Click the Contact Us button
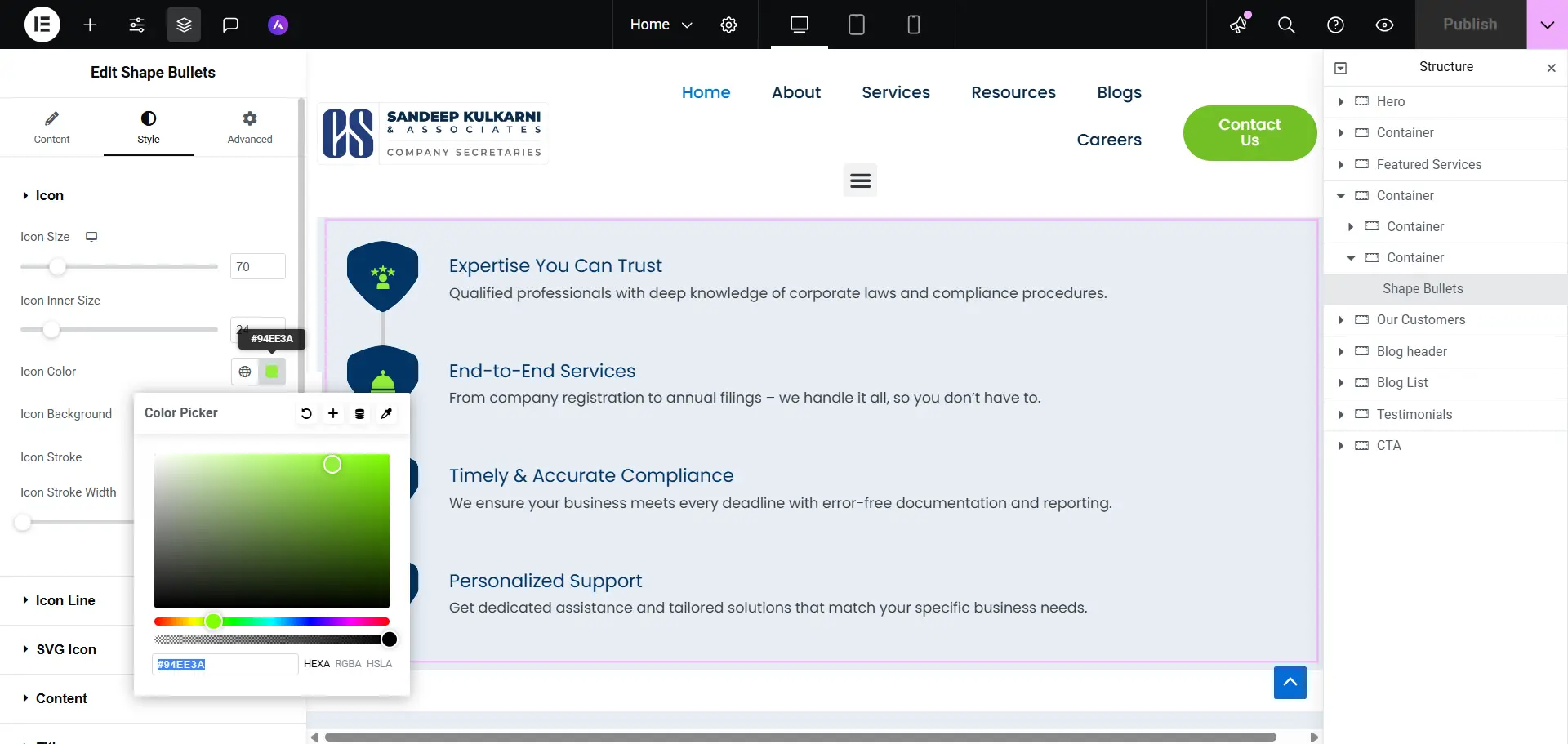This screenshot has height=744, width=1568. (x=1249, y=132)
